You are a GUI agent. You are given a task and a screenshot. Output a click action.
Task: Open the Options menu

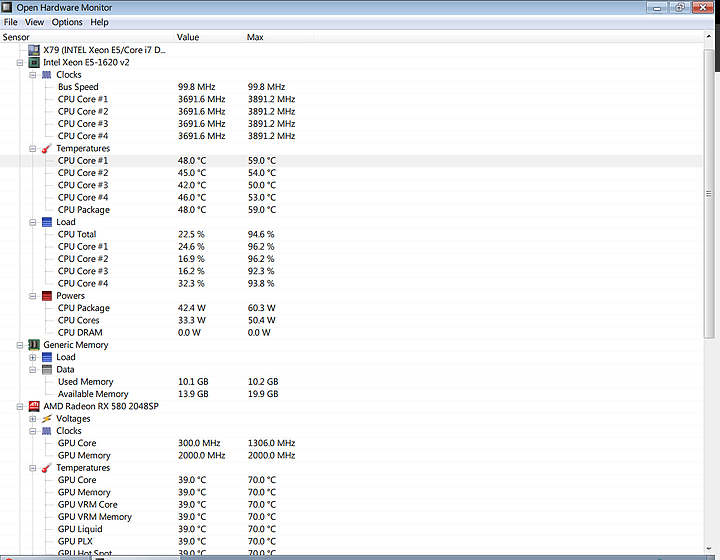[67, 22]
